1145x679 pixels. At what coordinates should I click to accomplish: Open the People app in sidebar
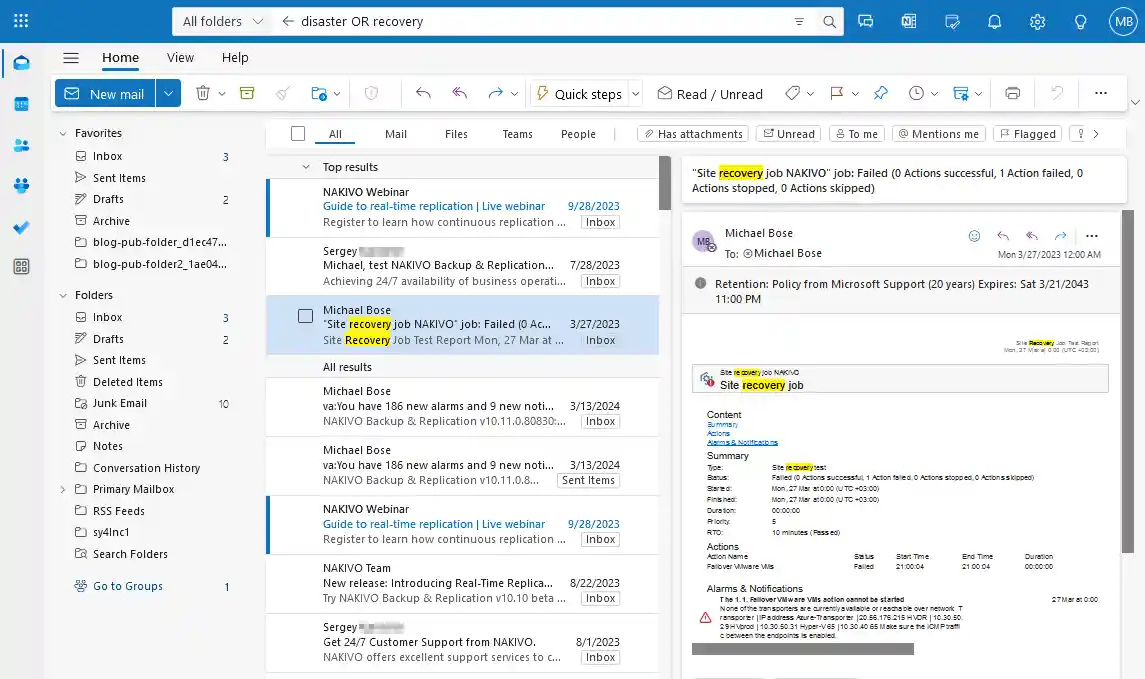[21, 145]
